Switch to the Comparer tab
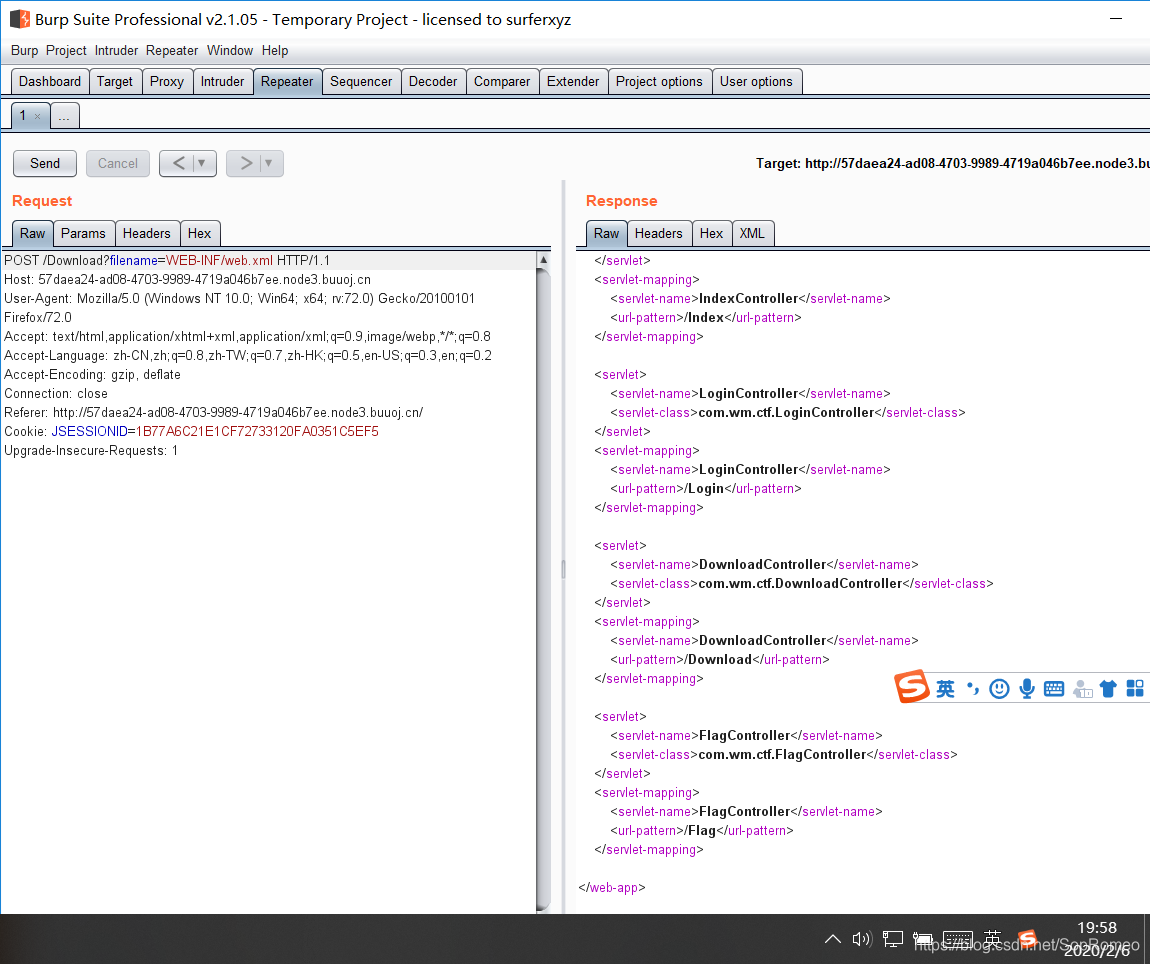Image resolution: width=1150 pixels, height=964 pixels. 502,81
